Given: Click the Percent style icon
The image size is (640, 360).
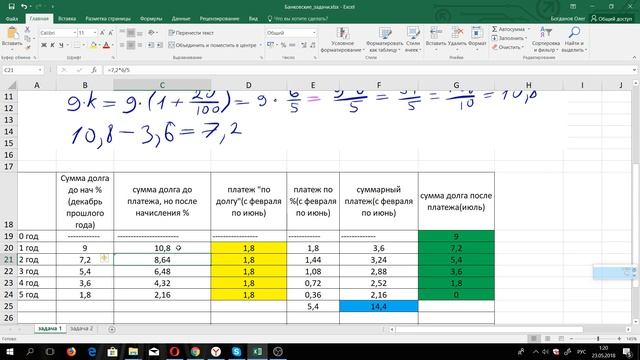Looking at the screenshot, I should pyautogui.click(x=283, y=45).
